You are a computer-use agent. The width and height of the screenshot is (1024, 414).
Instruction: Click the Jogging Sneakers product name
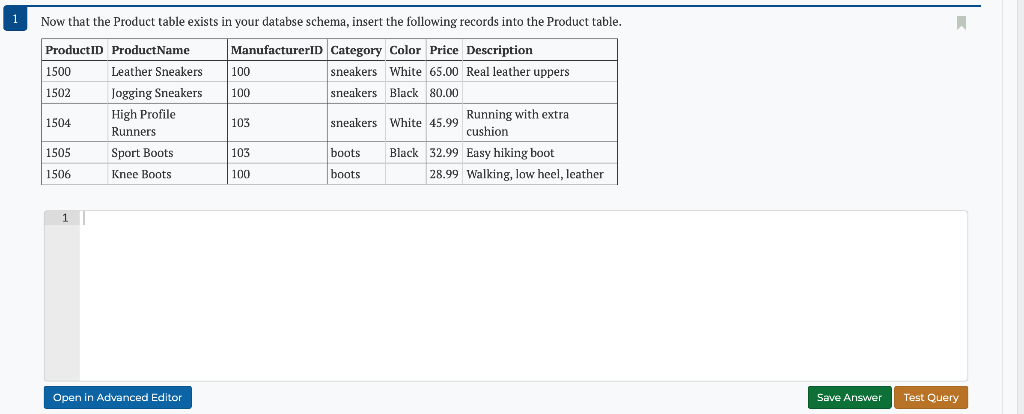point(157,93)
